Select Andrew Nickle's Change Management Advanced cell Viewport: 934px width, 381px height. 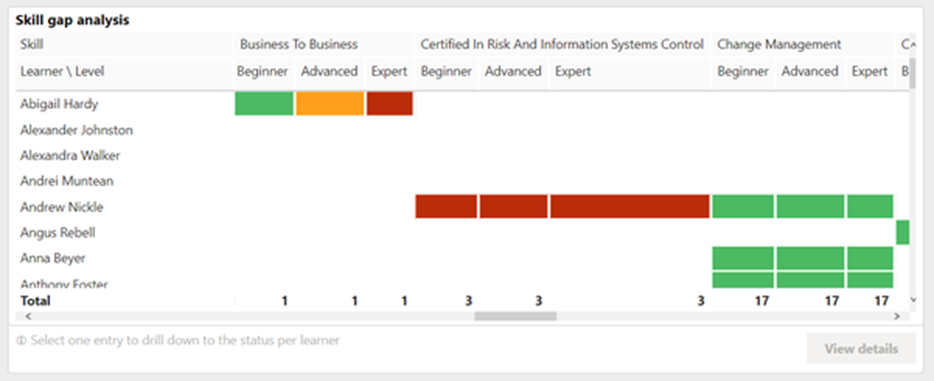coord(810,206)
